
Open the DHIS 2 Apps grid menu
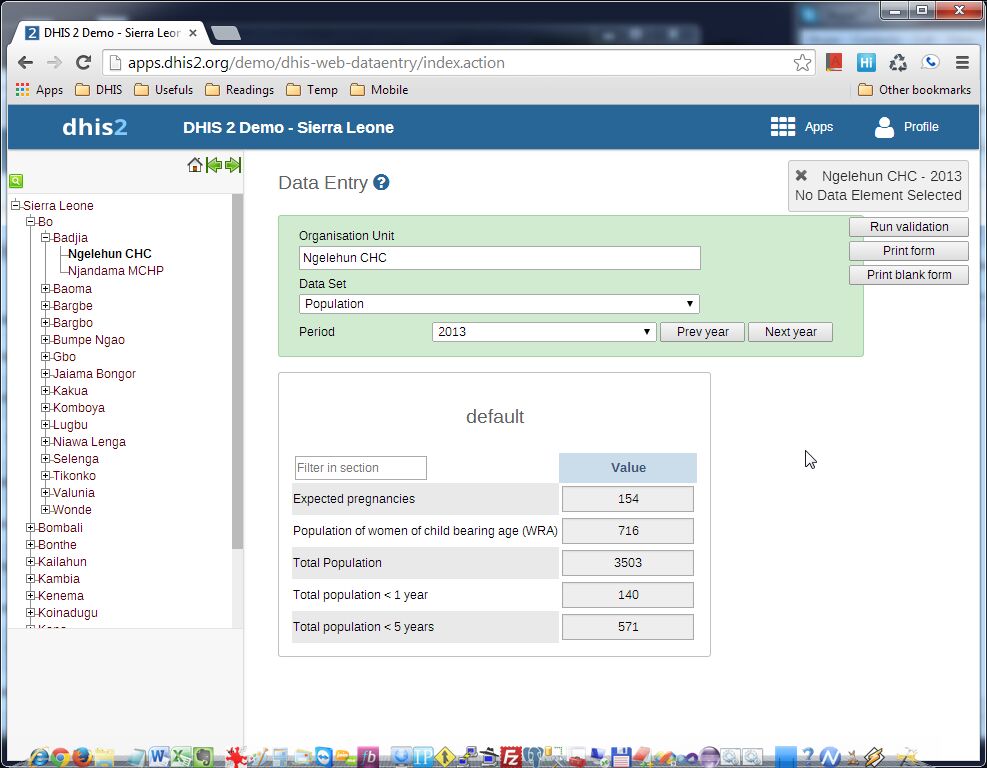(x=802, y=127)
